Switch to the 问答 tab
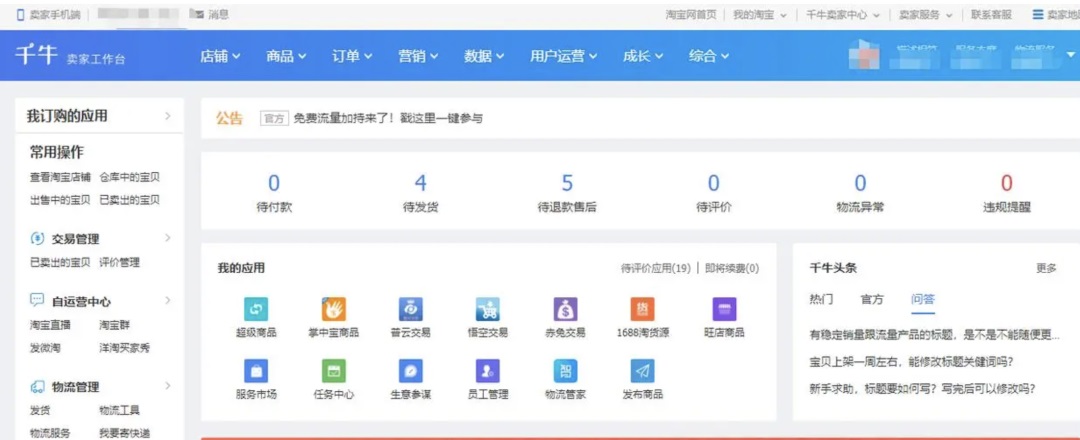The width and height of the screenshot is (1080, 440). point(922,300)
